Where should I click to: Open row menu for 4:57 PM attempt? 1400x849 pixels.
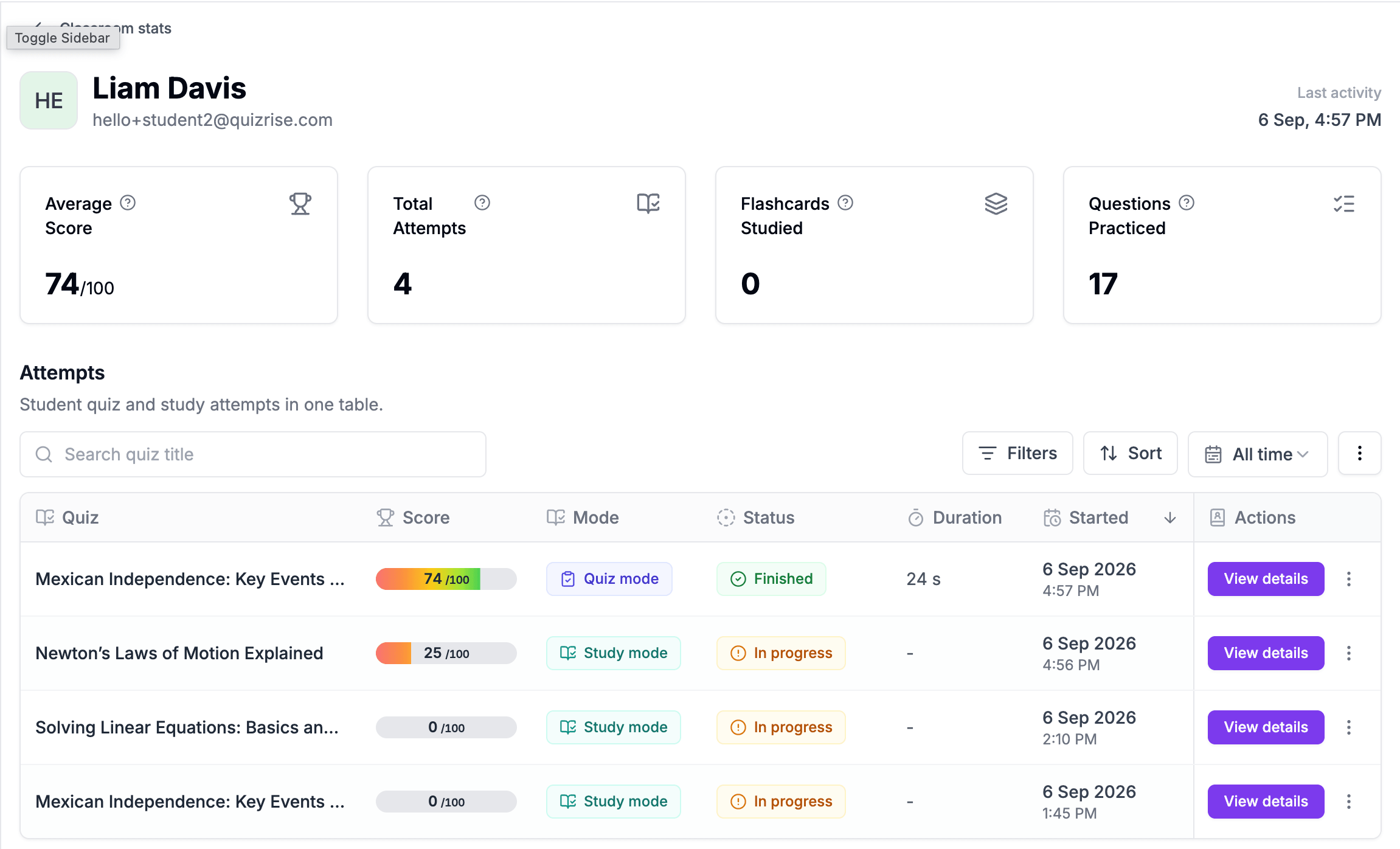point(1349,579)
